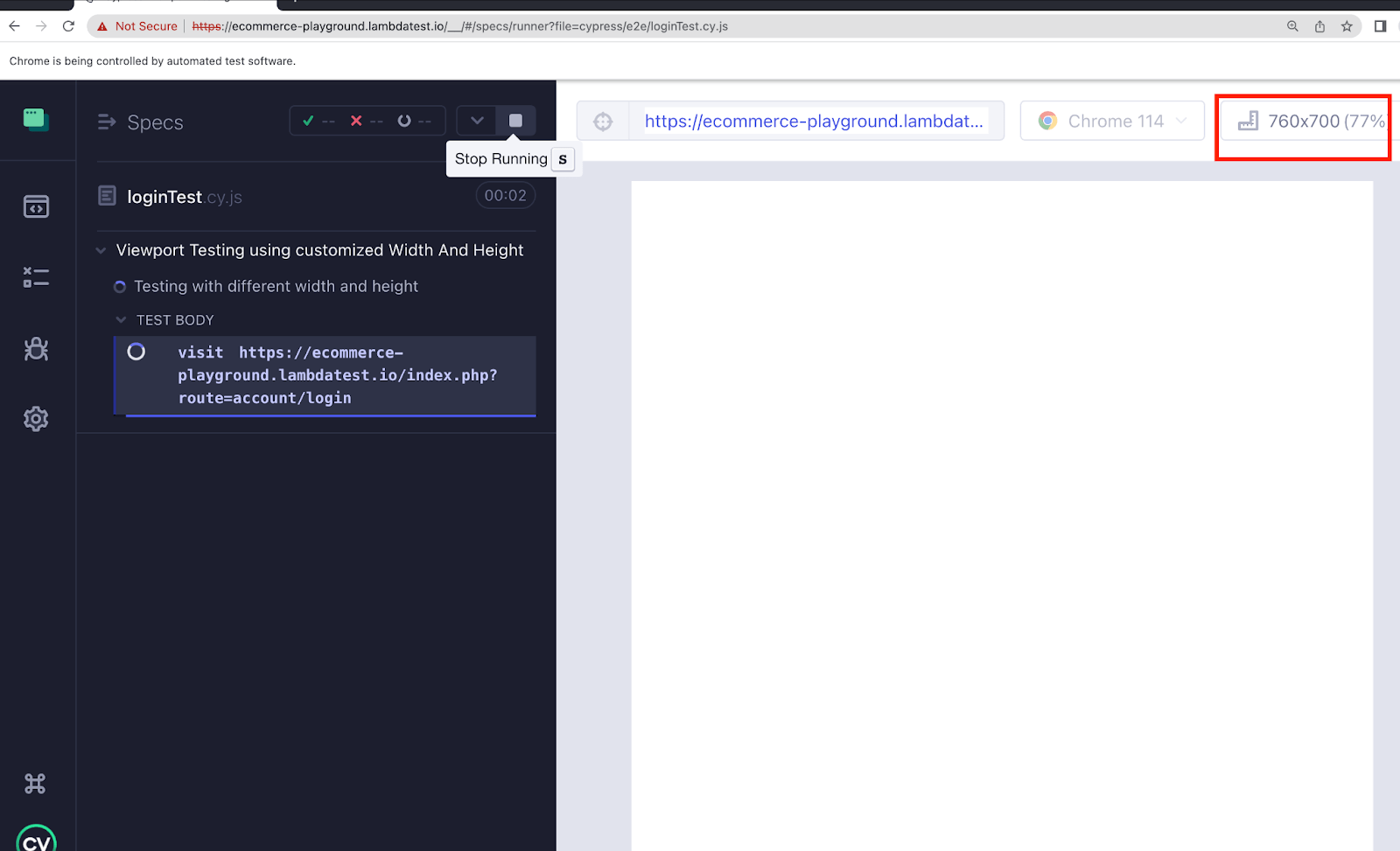
Task: Click the 00:02 elapsed timer
Action: click(506, 195)
